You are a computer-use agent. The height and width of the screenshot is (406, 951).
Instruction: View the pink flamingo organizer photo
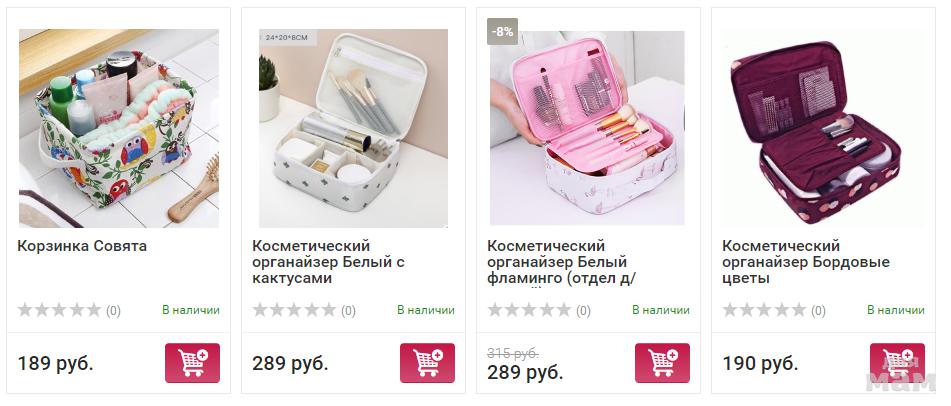(x=587, y=128)
